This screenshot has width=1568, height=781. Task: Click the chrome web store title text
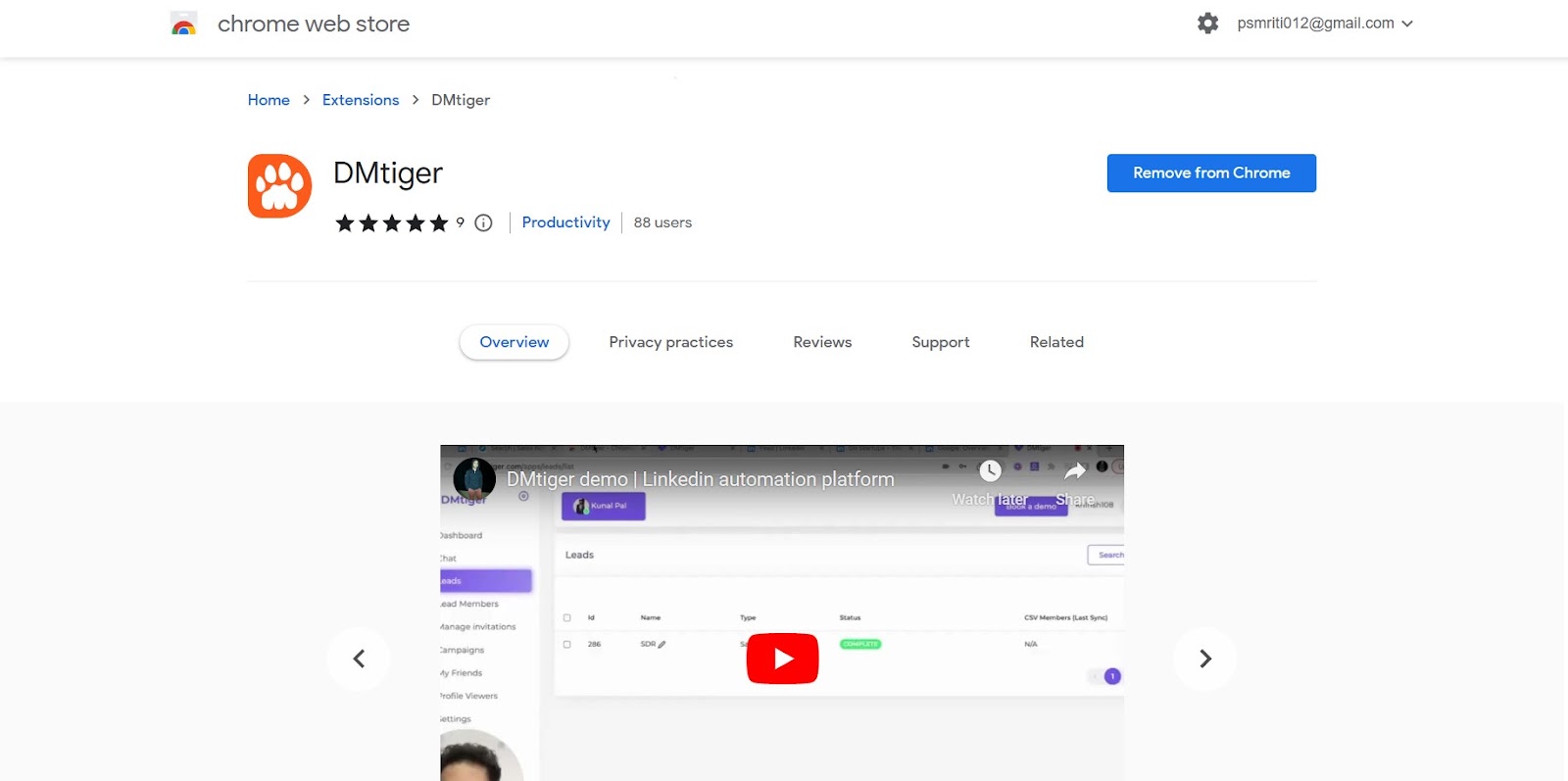(314, 24)
